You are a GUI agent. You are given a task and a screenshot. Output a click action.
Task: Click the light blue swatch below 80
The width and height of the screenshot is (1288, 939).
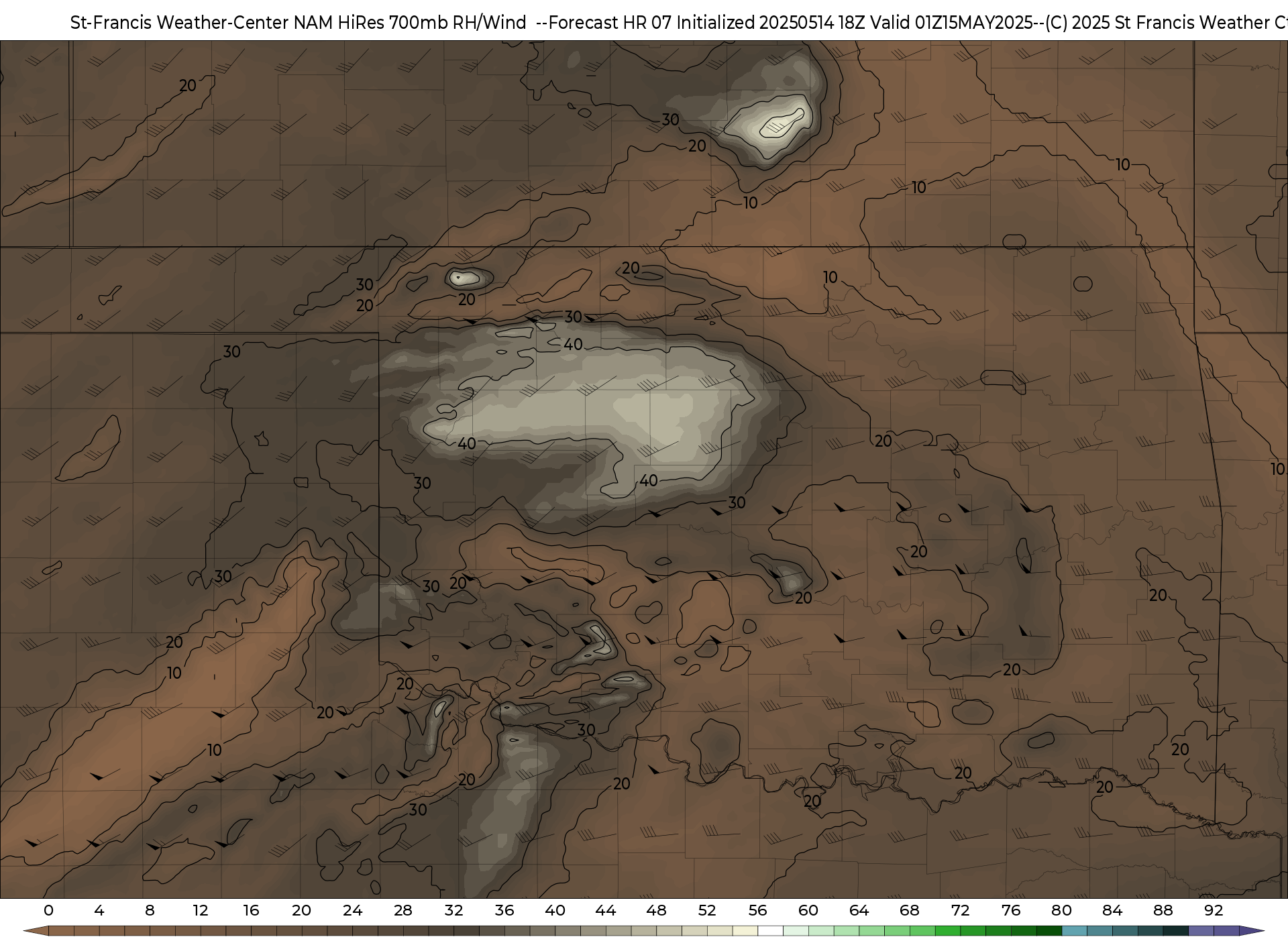1075,932
